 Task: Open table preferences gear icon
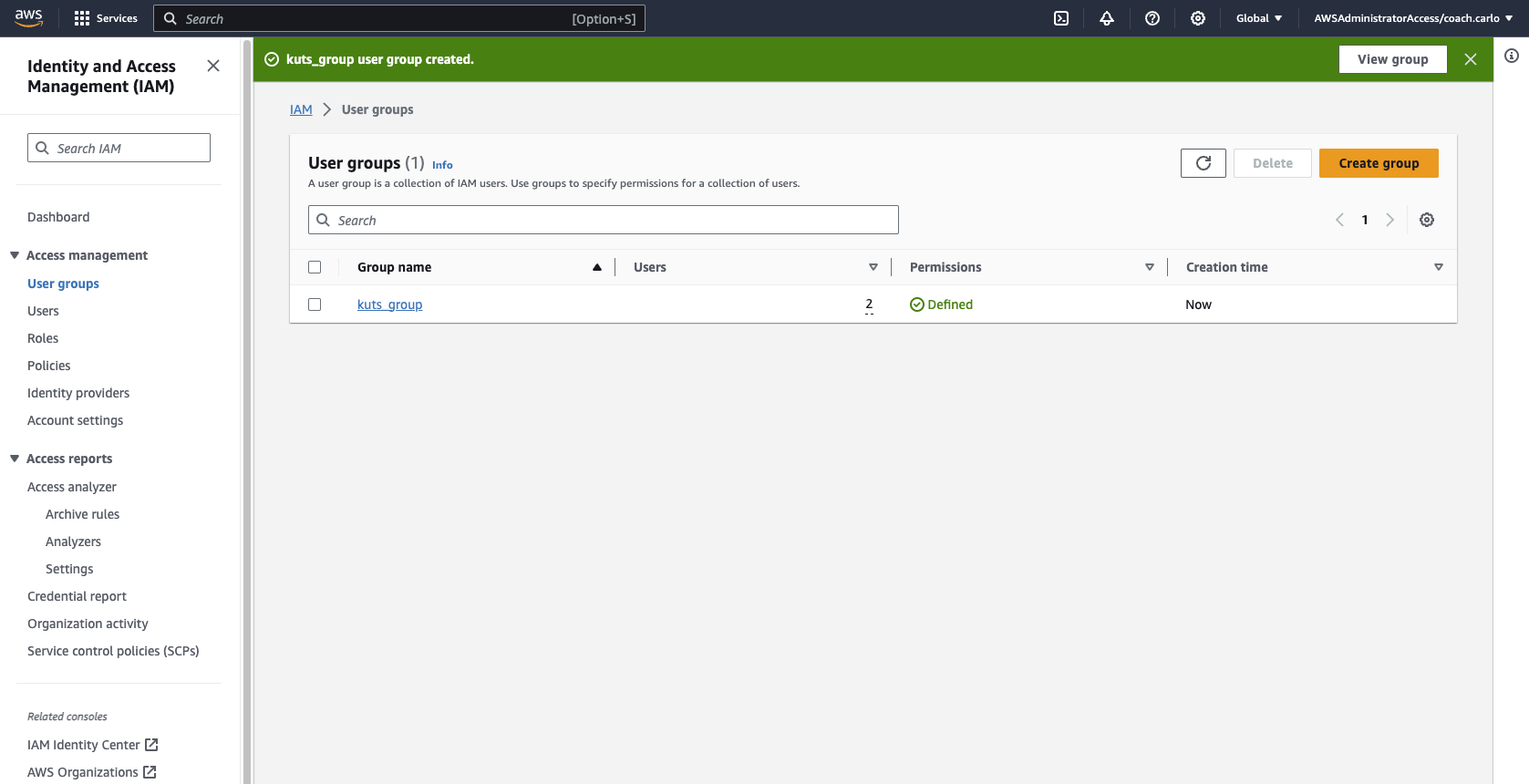click(1427, 220)
